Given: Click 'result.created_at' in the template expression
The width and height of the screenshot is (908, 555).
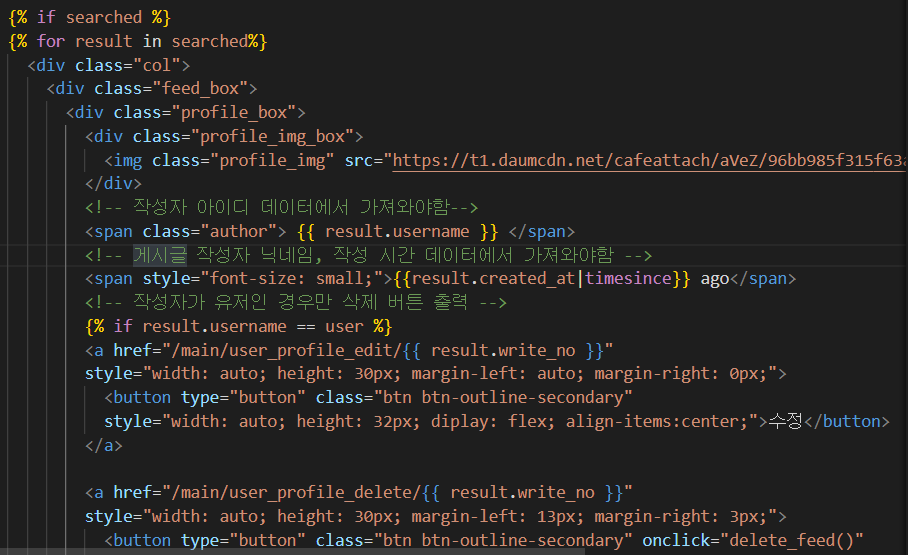Looking at the screenshot, I should coord(493,279).
